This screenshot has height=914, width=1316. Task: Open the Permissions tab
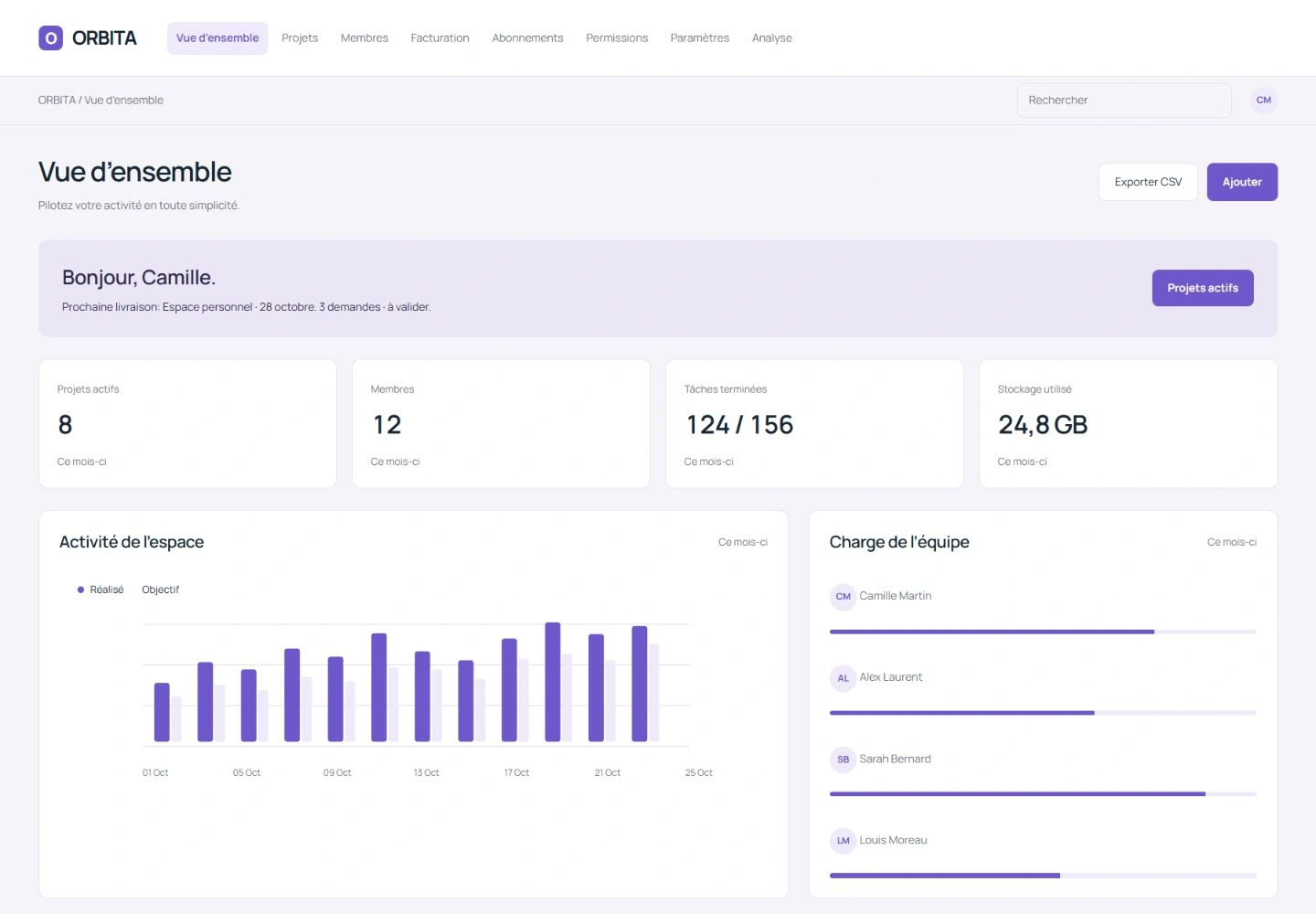(x=617, y=38)
